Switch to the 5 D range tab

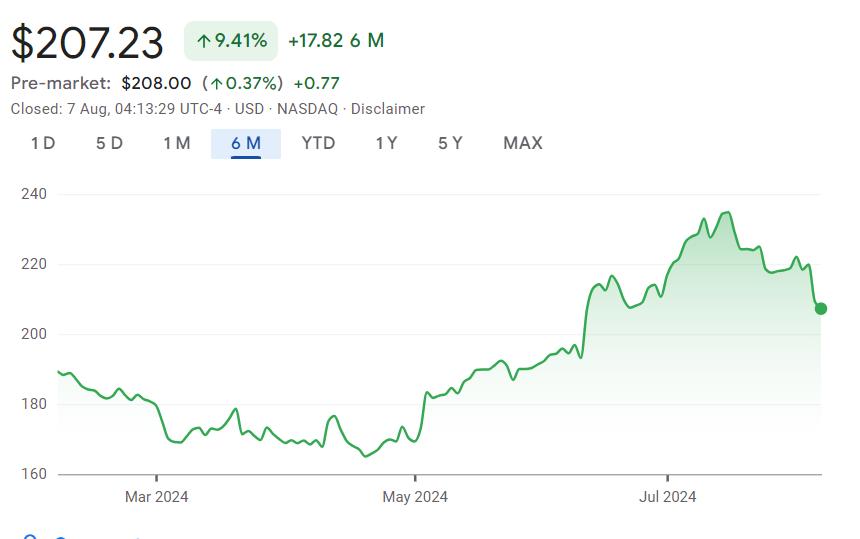click(109, 143)
